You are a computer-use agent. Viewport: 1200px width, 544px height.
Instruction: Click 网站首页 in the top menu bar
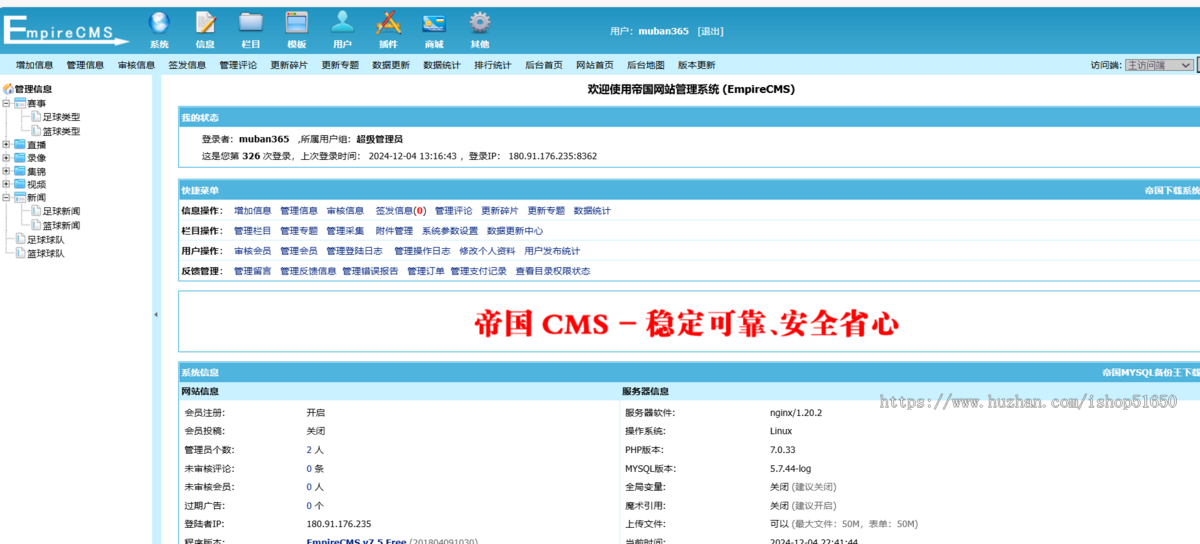click(595, 65)
